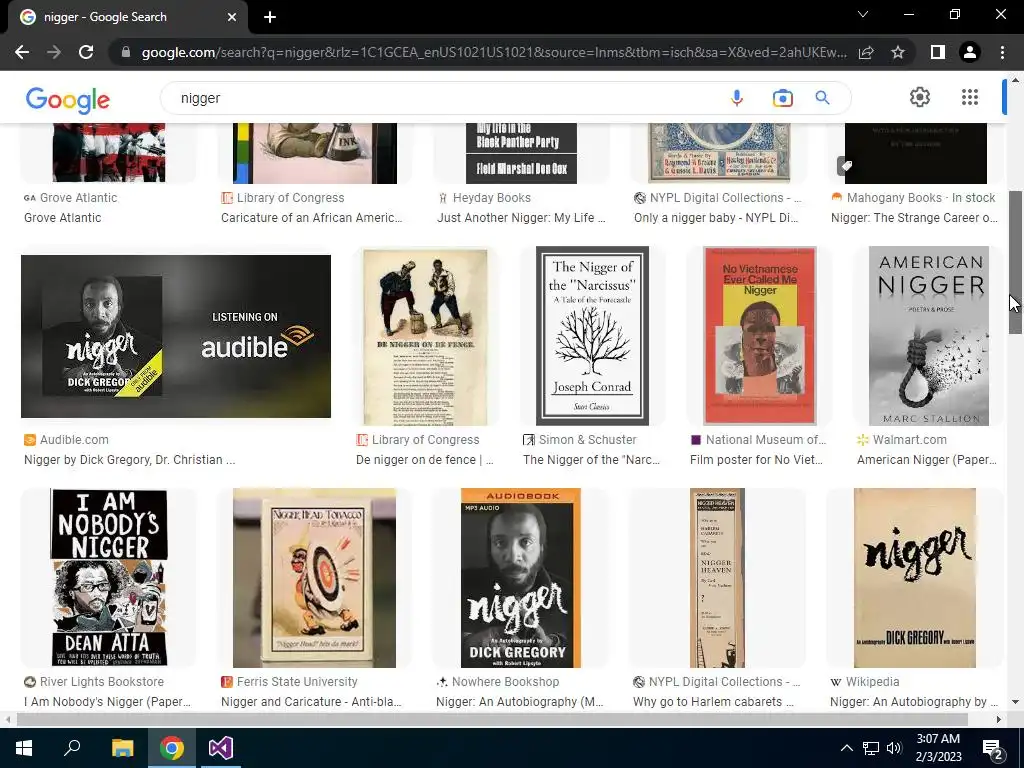Open the Windows Start menu
This screenshot has width=1024, height=768.
point(24,748)
